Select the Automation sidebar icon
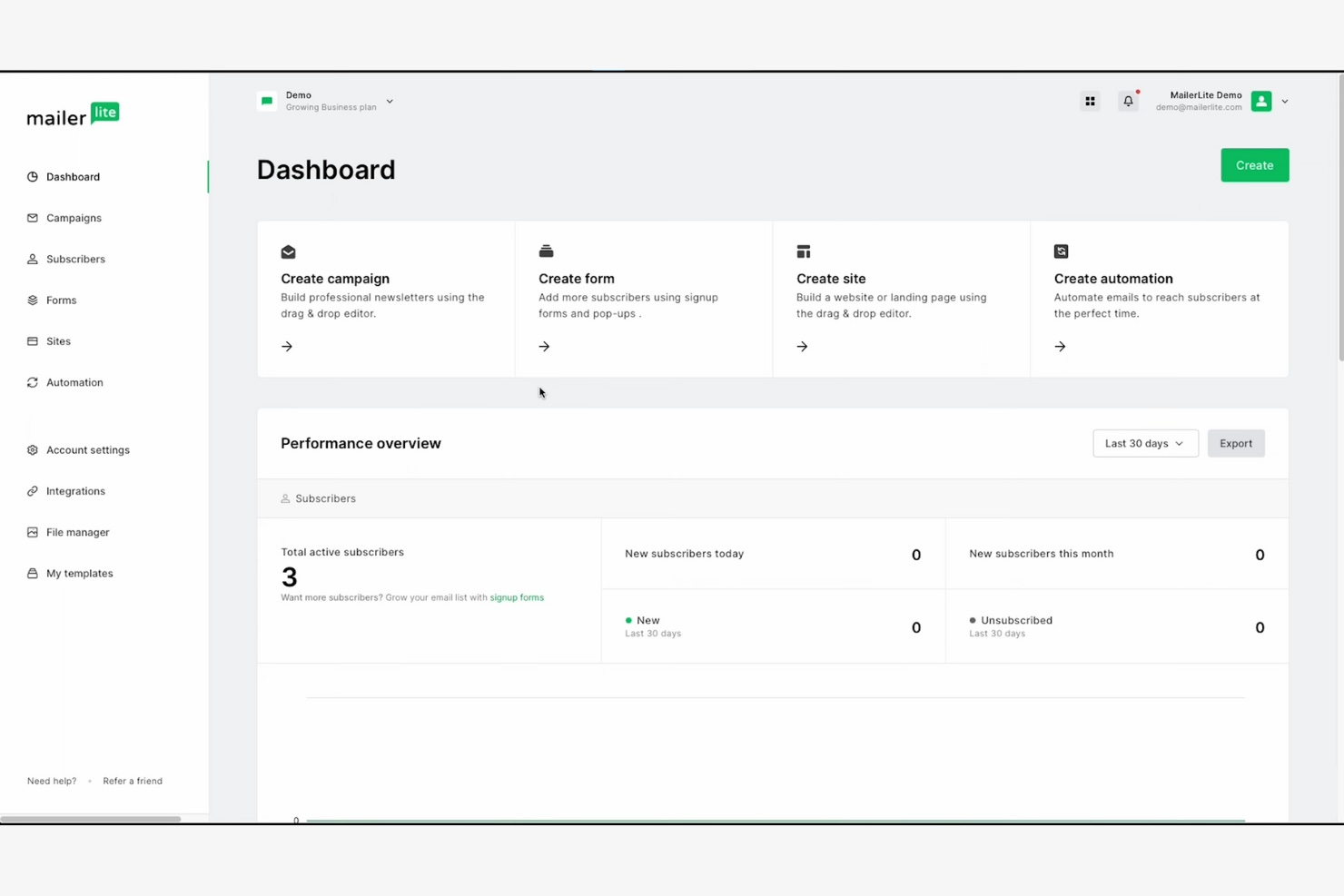This screenshot has height=896, width=1344. click(x=32, y=382)
